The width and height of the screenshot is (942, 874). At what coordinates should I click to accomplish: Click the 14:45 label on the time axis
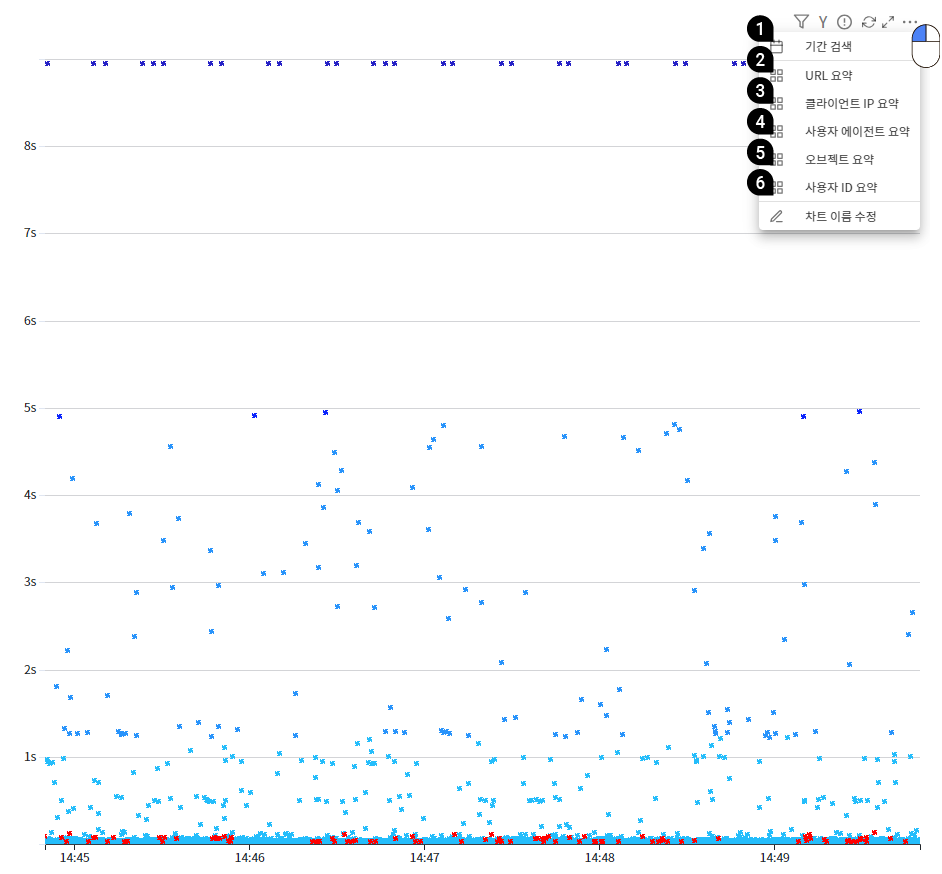coord(74,858)
